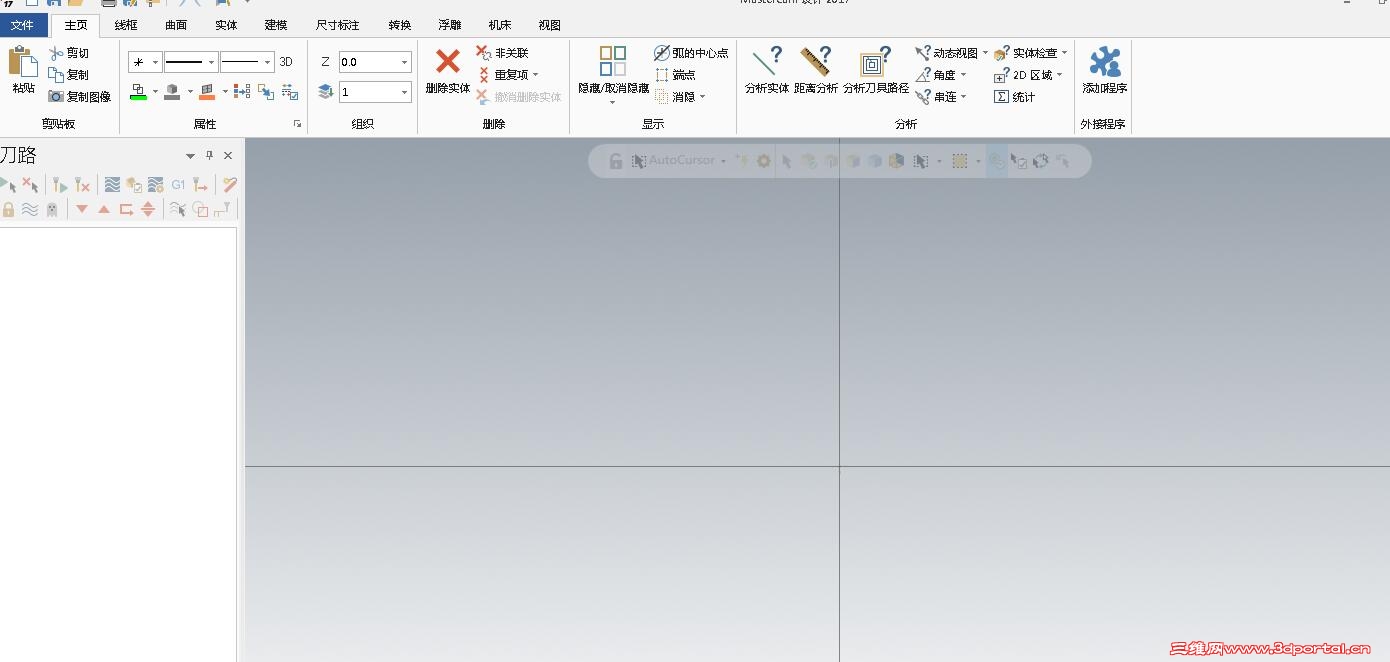Image resolution: width=1390 pixels, height=662 pixels.
Task: Expand the 消隐 blank dropdown
Action: pyautogui.click(x=702, y=97)
